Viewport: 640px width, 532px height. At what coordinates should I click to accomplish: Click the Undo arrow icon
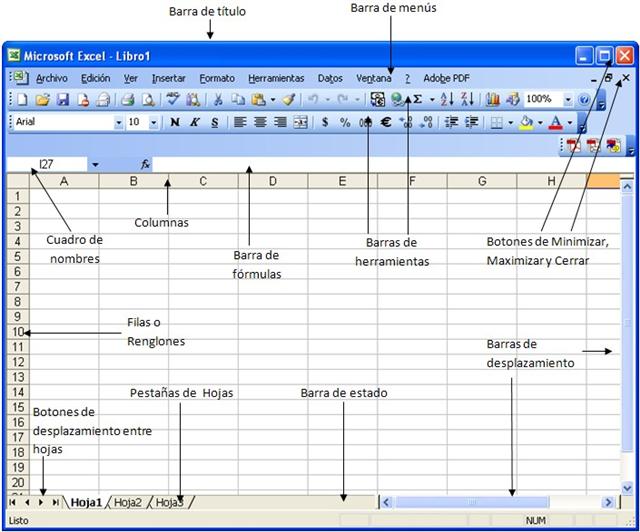coord(313,99)
